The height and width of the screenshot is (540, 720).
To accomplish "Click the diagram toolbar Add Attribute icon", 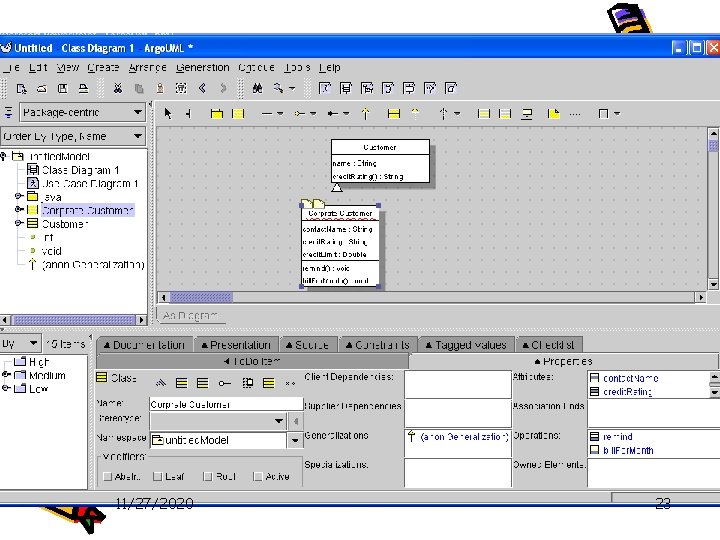I will (x=484, y=113).
